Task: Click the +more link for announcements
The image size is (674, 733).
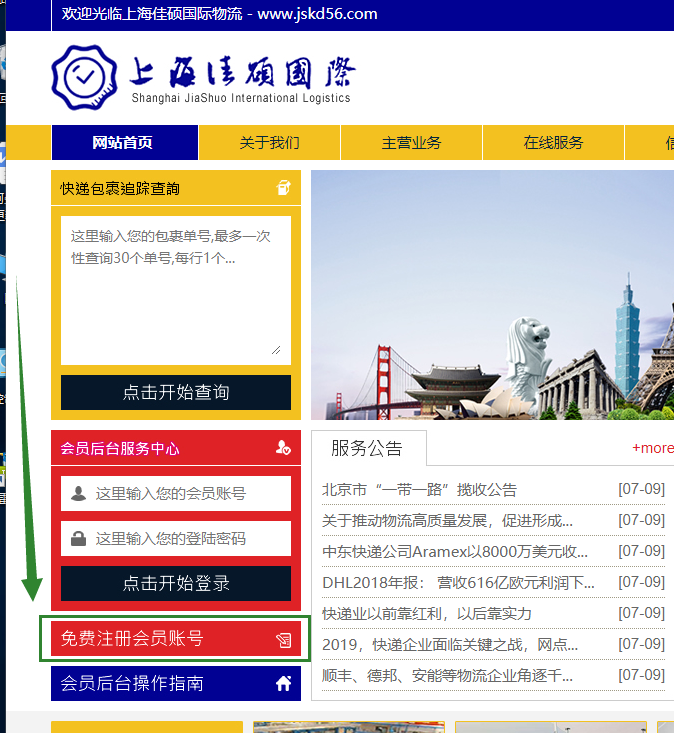Action: tap(652, 448)
